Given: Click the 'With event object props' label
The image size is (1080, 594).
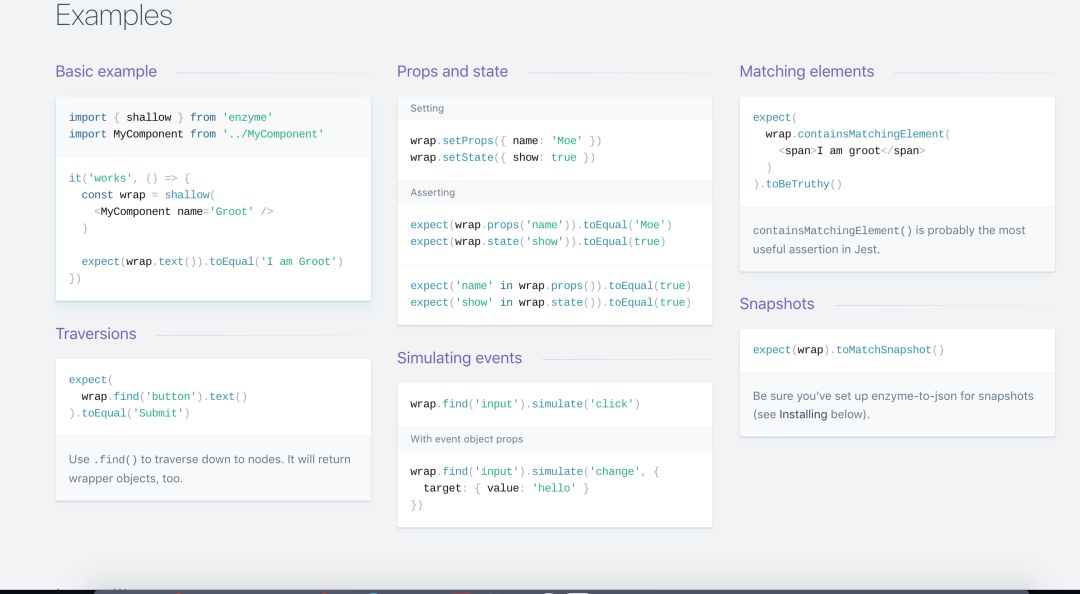Looking at the screenshot, I should coord(466,439).
